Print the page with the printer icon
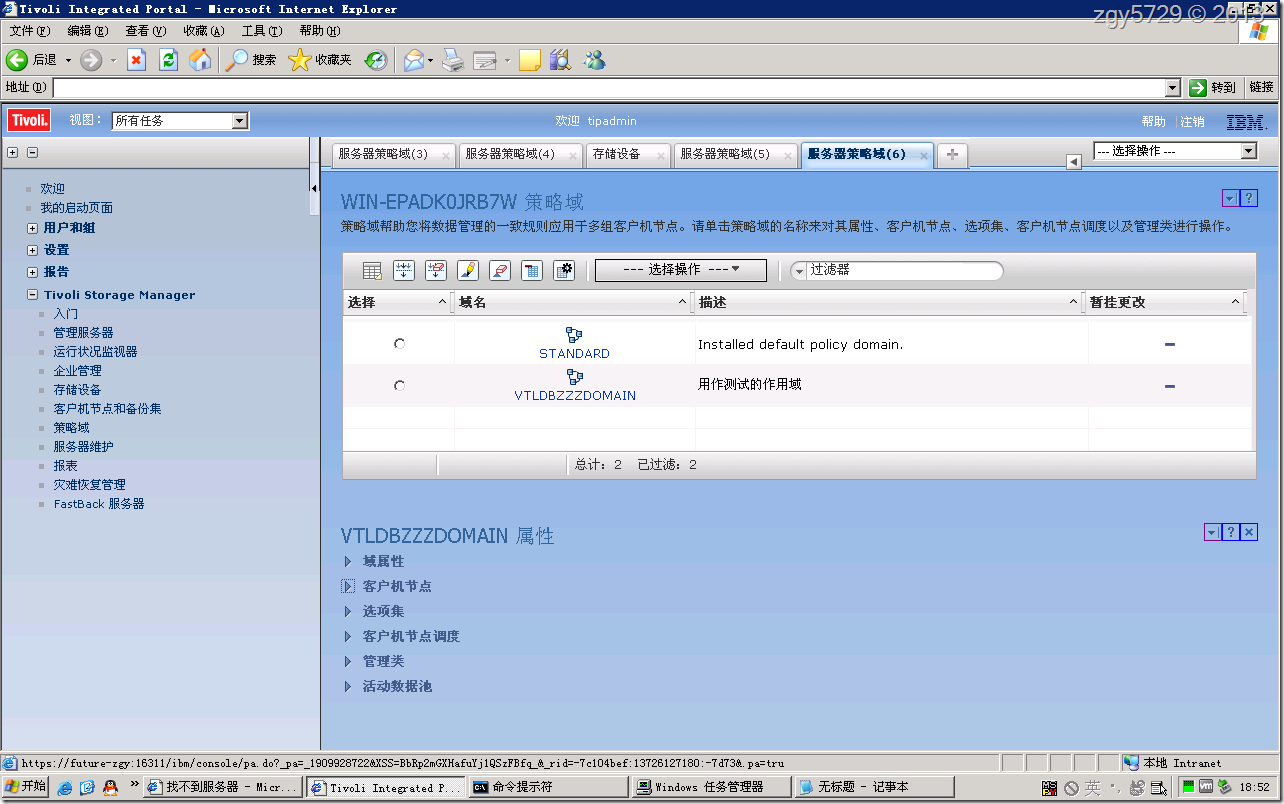 453,60
